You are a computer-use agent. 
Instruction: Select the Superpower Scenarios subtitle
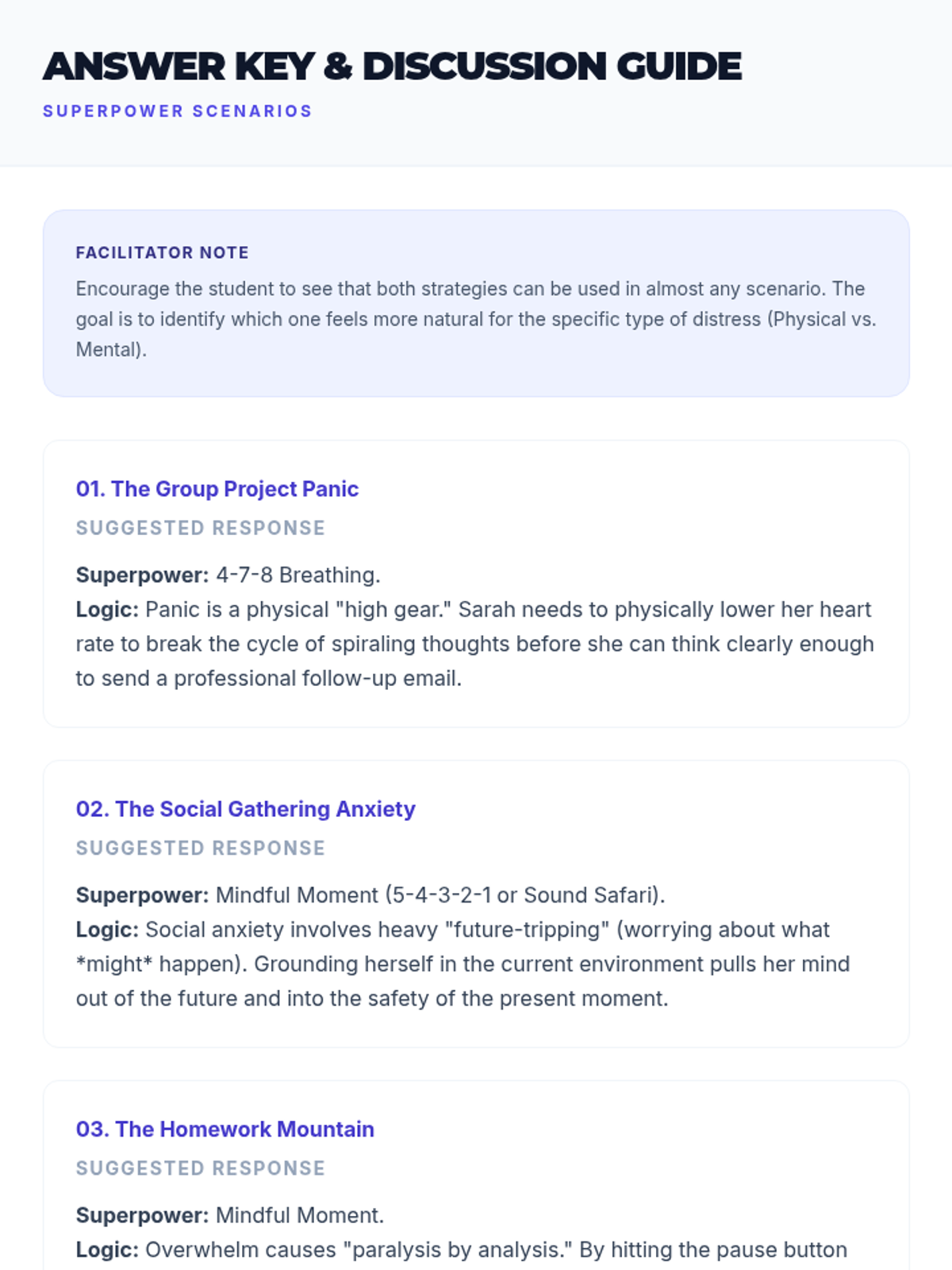tap(178, 111)
